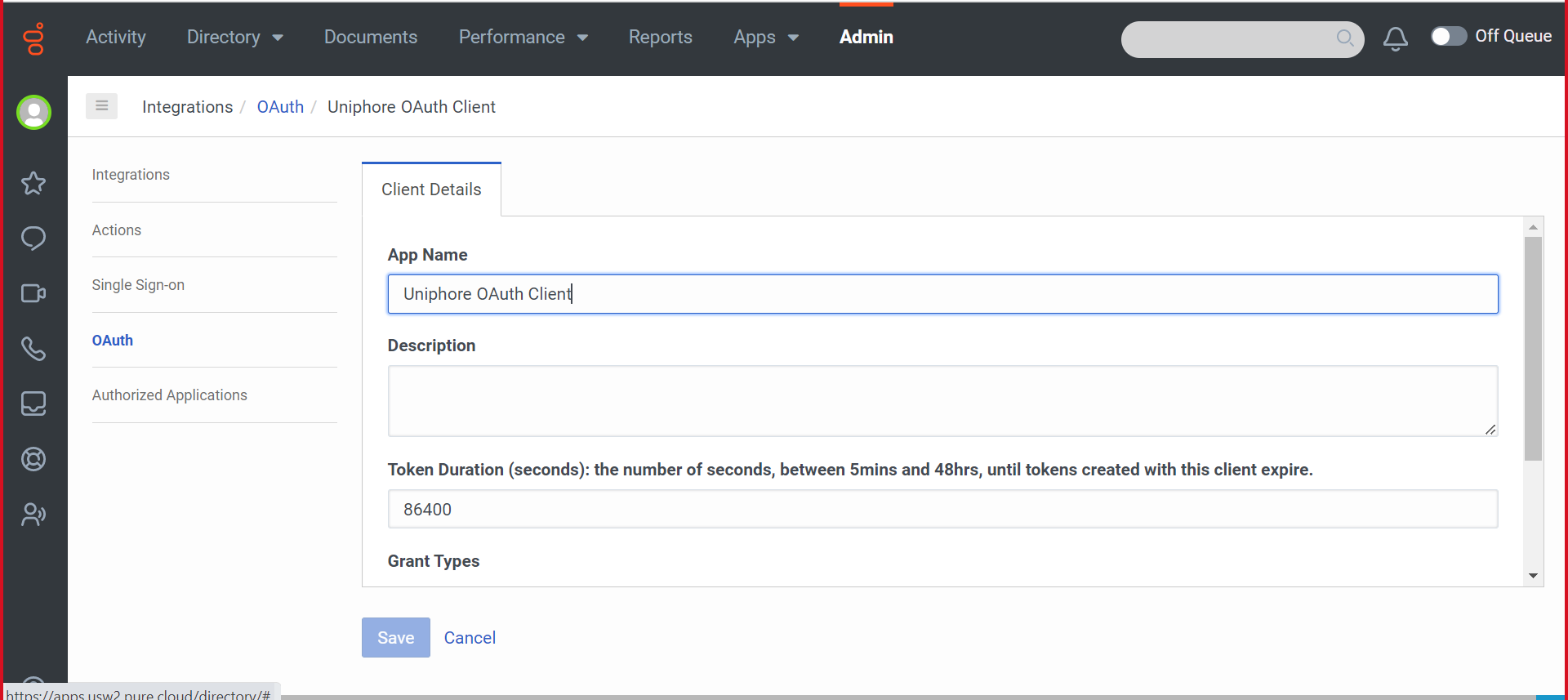Focus the Token Duration input field
This screenshot has width=1568, height=700.
tap(942, 509)
